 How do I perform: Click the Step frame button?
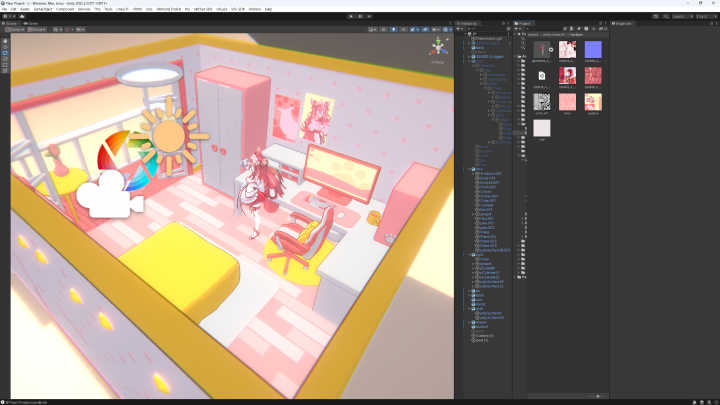370,16
